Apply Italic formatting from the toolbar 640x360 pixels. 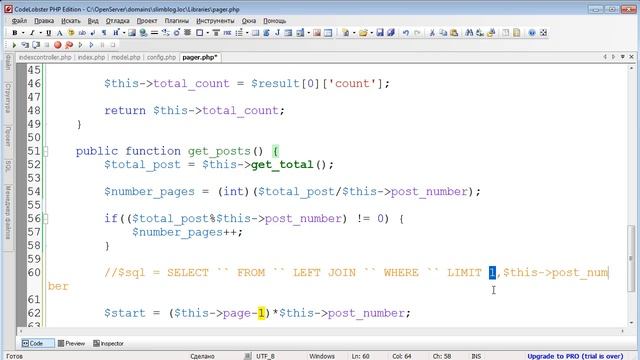click(32, 33)
